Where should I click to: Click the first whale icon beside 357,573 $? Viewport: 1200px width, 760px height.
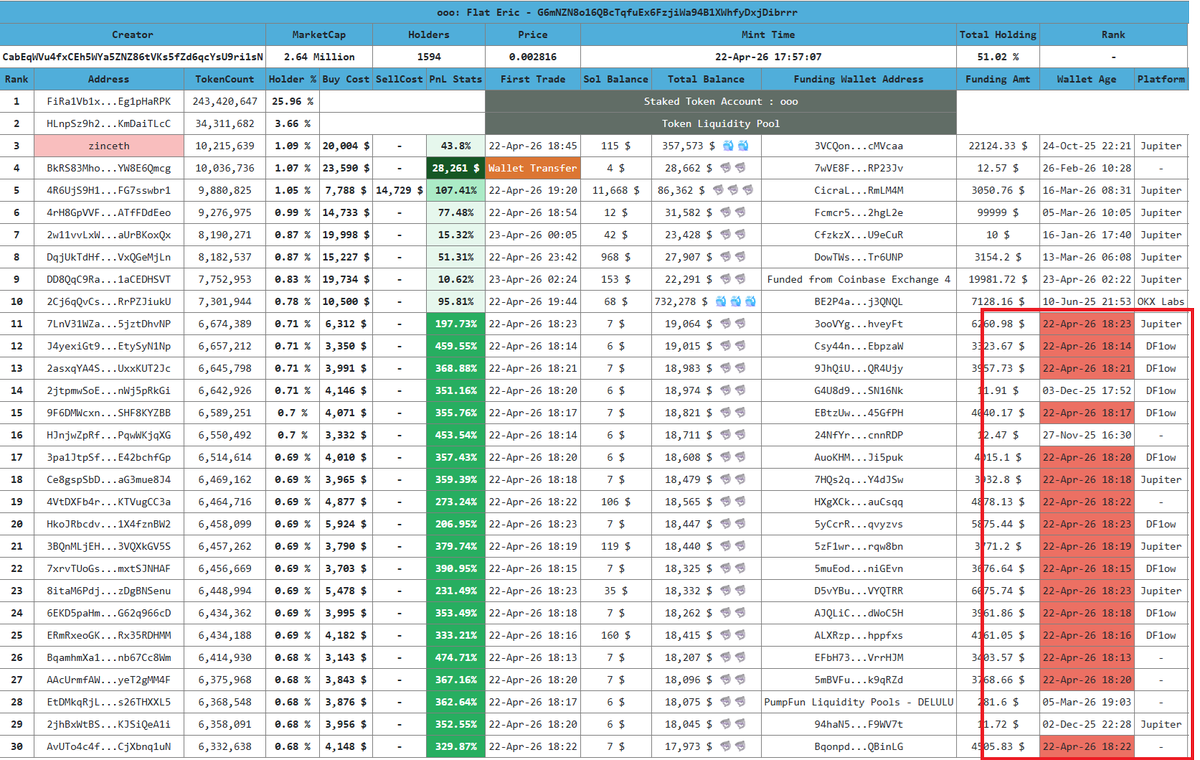(727, 146)
